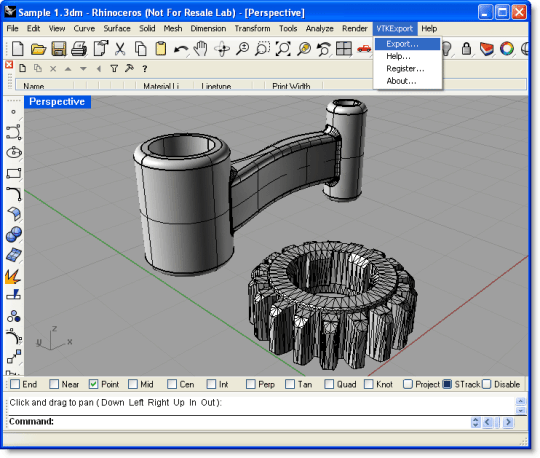The image size is (540, 458).
Task: Click the Zoom extents icon
Action: (x=283, y=49)
